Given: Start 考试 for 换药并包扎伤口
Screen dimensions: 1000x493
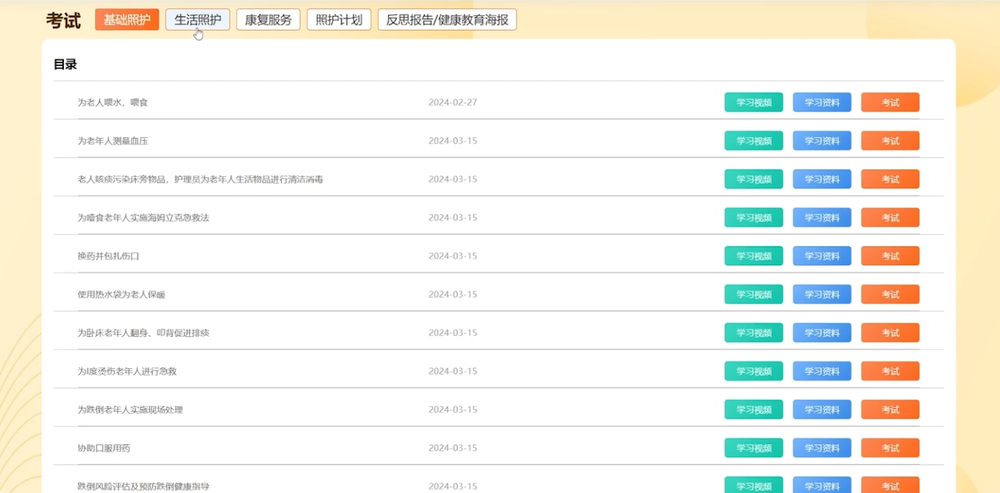Looking at the screenshot, I should (890, 256).
